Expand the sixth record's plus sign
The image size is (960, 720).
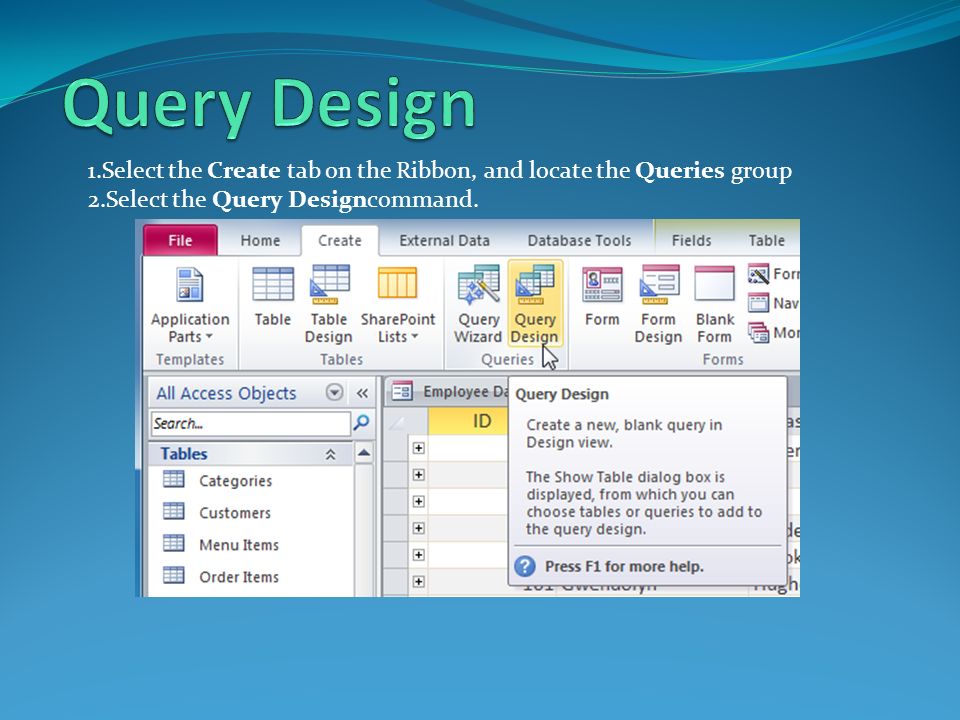tap(419, 581)
